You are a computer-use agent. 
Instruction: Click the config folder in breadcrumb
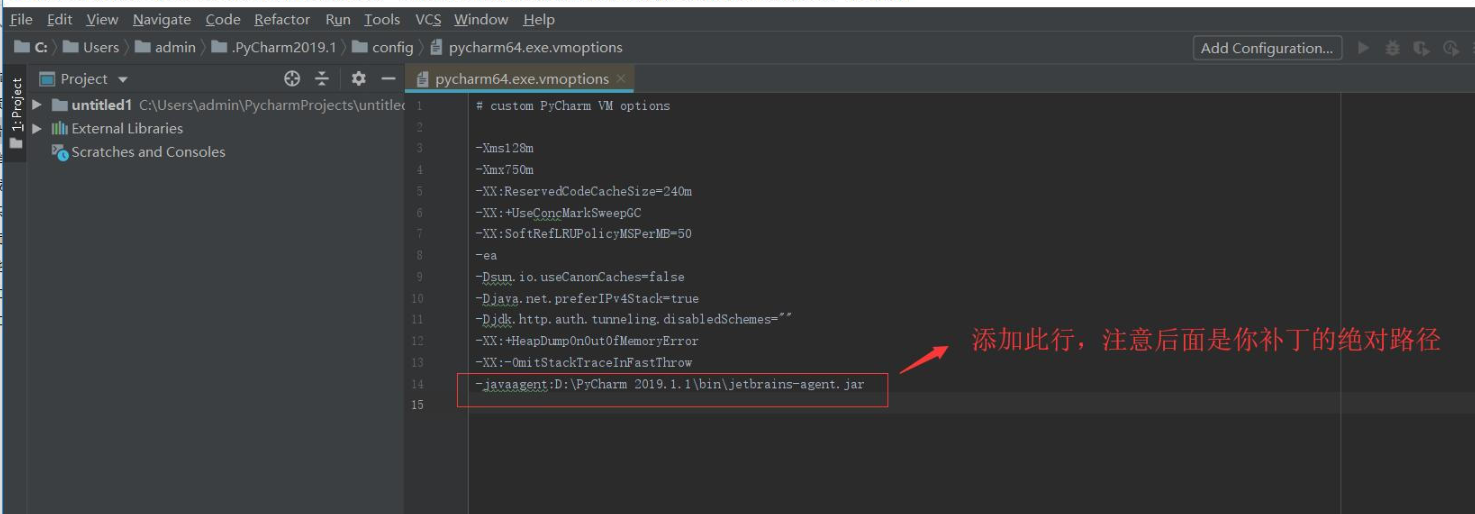pos(392,47)
